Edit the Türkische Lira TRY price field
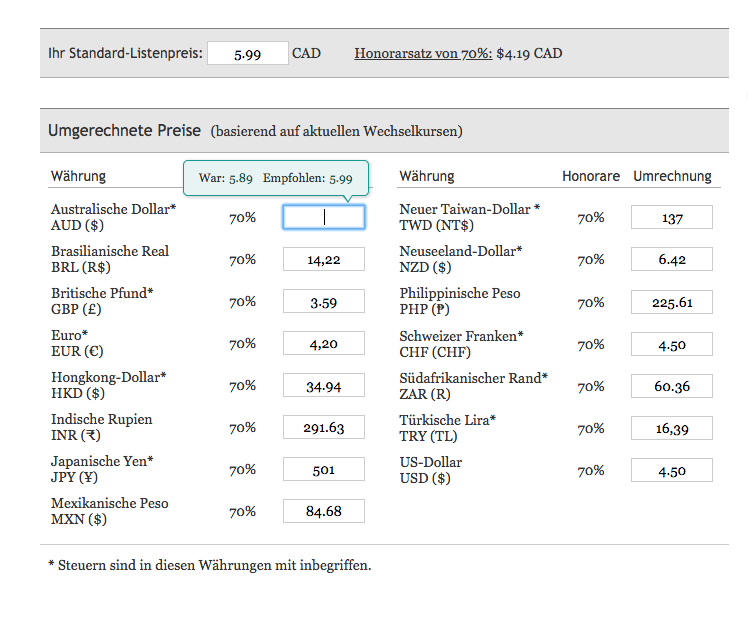The image size is (748, 624). (x=671, y=428)
